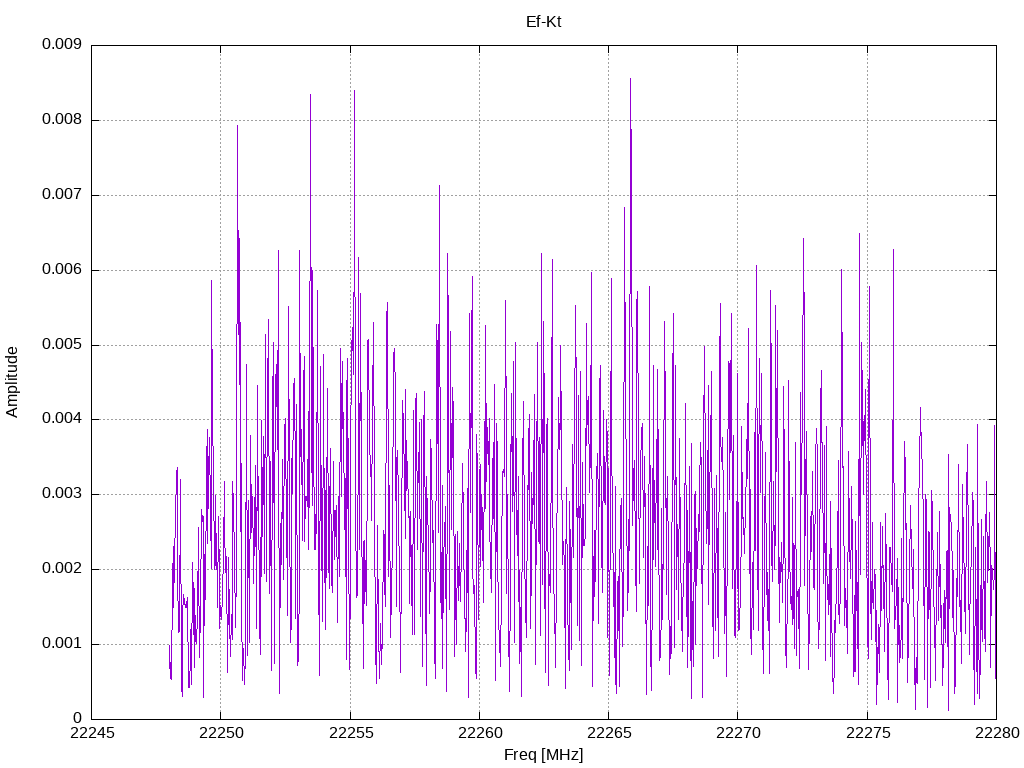Select the y-axis label 'Amplitude'
The width and height of the screenshot is (1024, 768).
coord(12,382)
